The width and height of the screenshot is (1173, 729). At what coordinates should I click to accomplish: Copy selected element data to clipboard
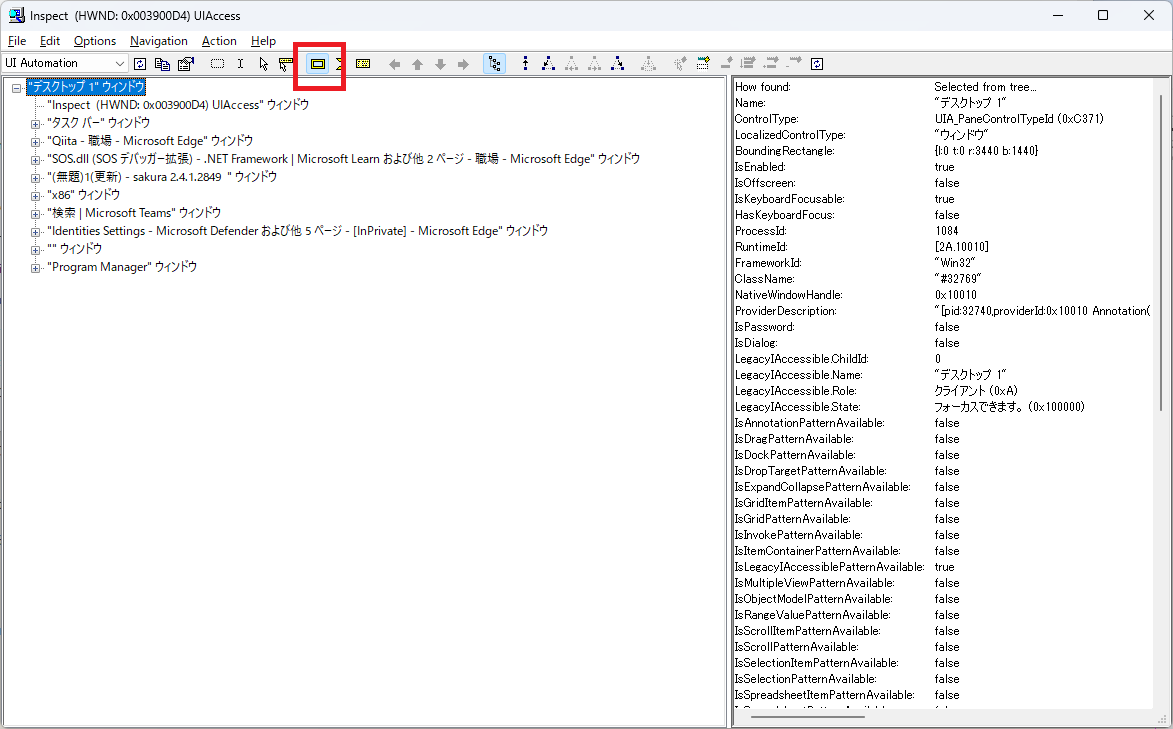tap(162, 63)
